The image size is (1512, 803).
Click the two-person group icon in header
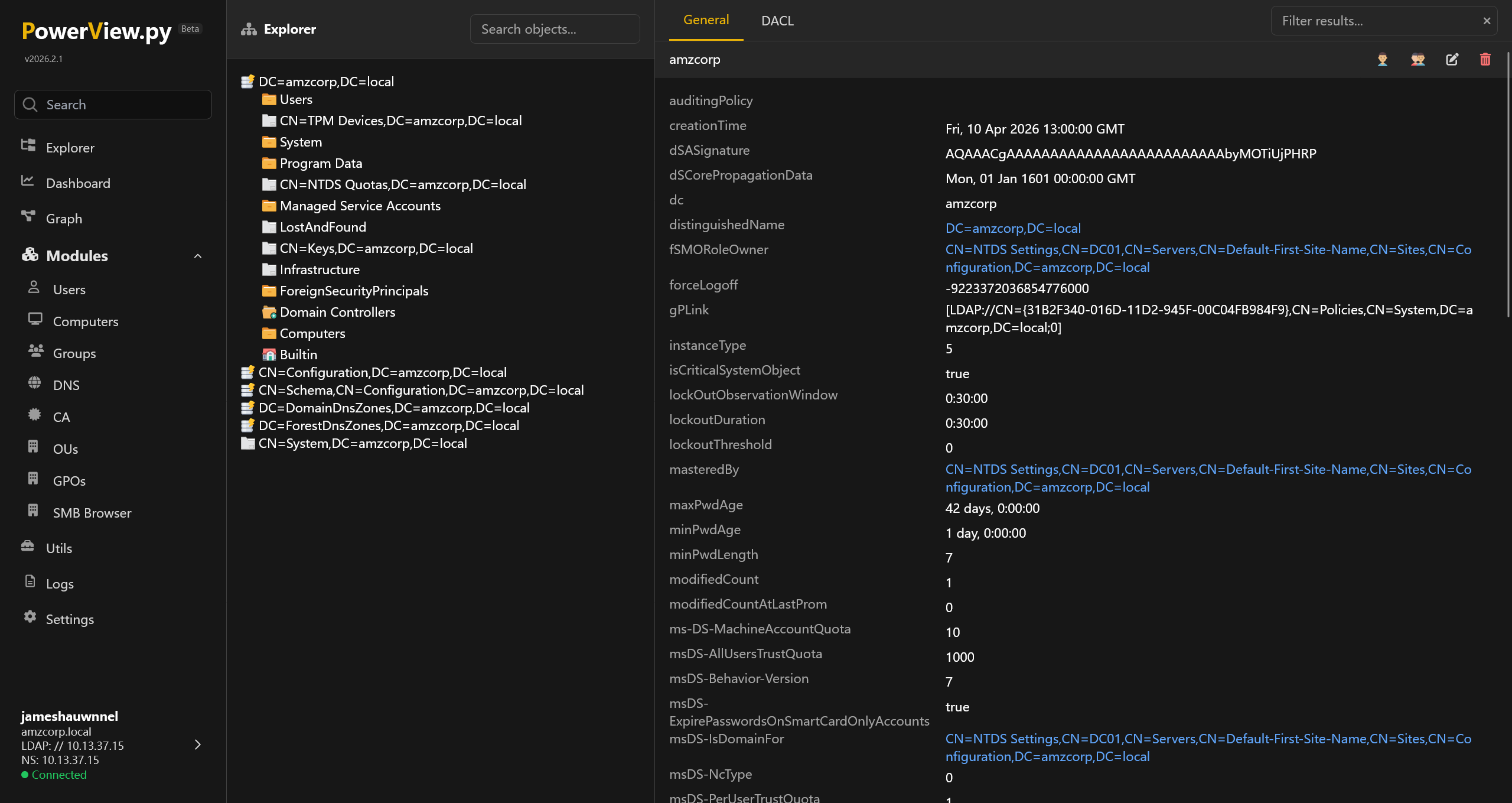[1417, 59]
